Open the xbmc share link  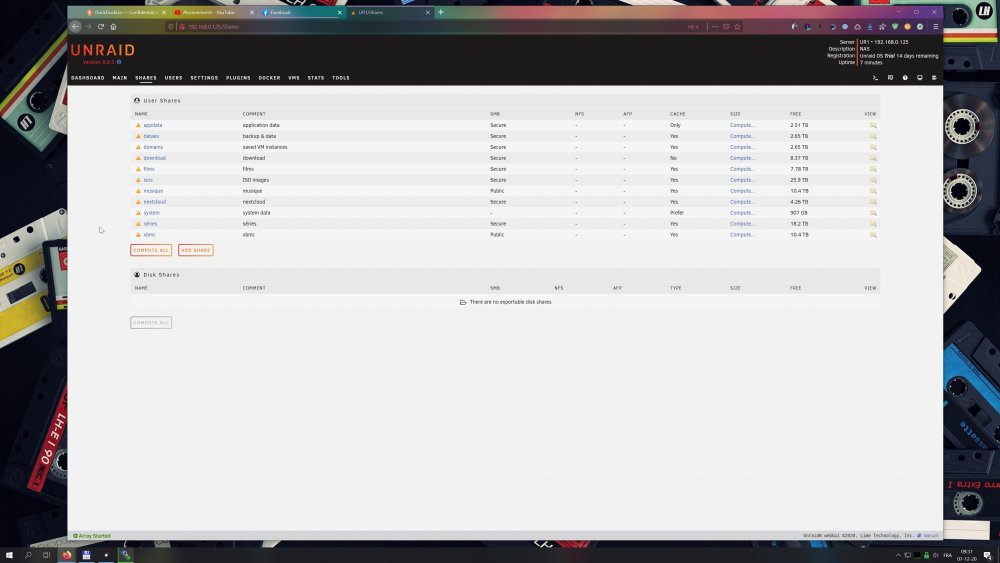(149, 235)
